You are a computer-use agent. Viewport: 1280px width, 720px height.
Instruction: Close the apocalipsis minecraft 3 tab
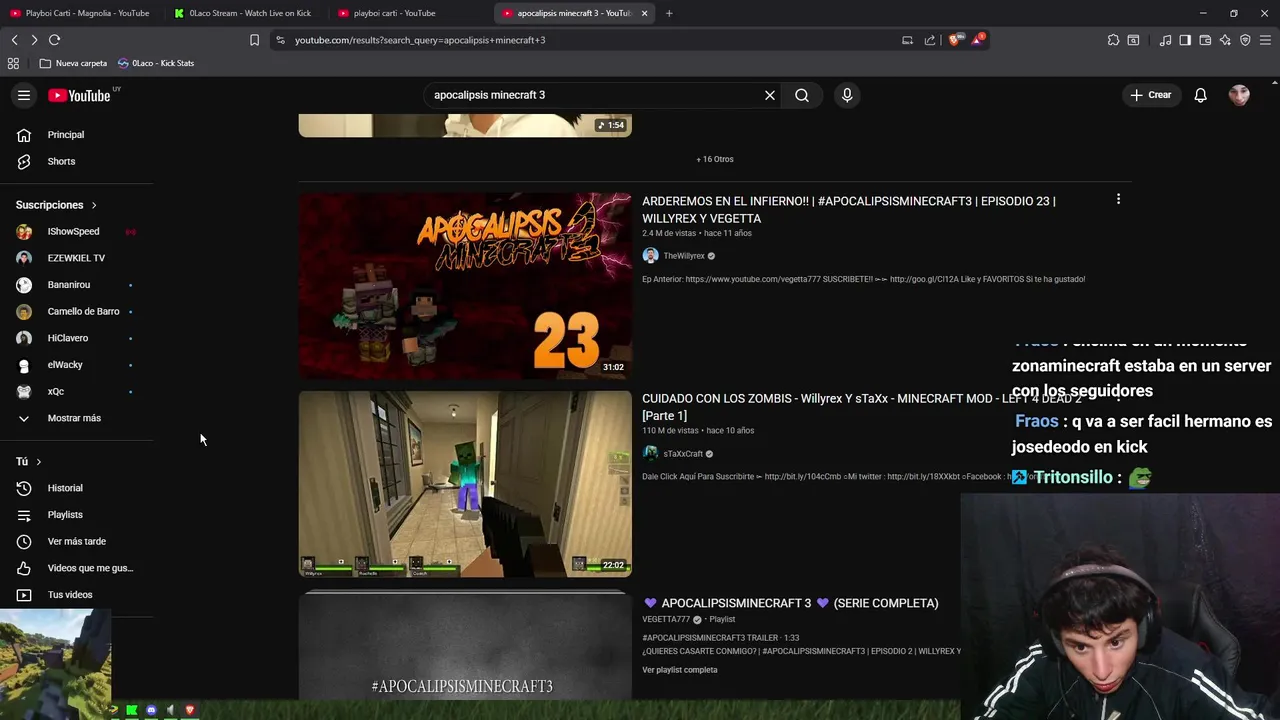pos(644,13)
